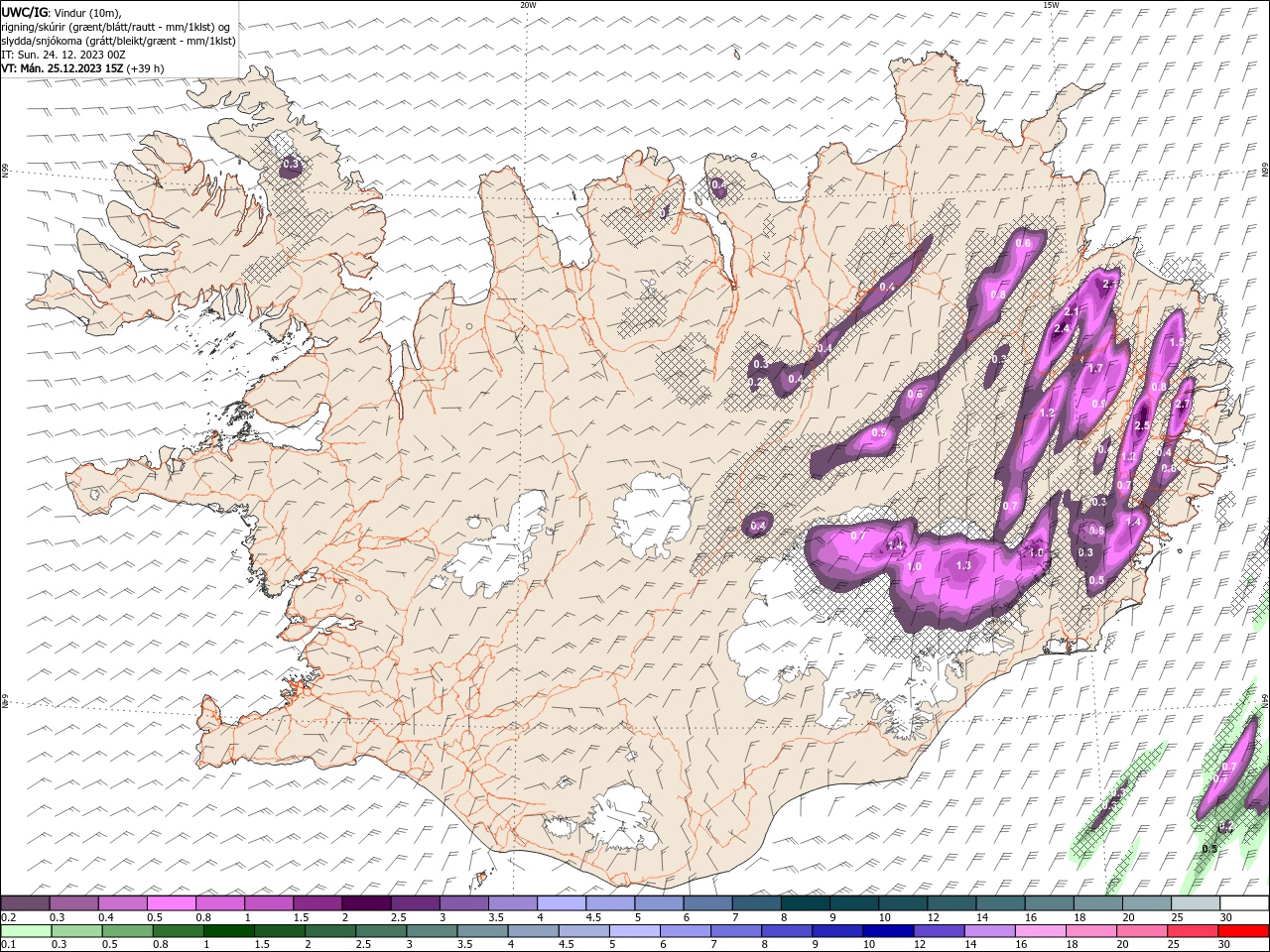
Task: Select the dark green 1–1.5 swatch in lower legend row
Action: pos(229,931)
